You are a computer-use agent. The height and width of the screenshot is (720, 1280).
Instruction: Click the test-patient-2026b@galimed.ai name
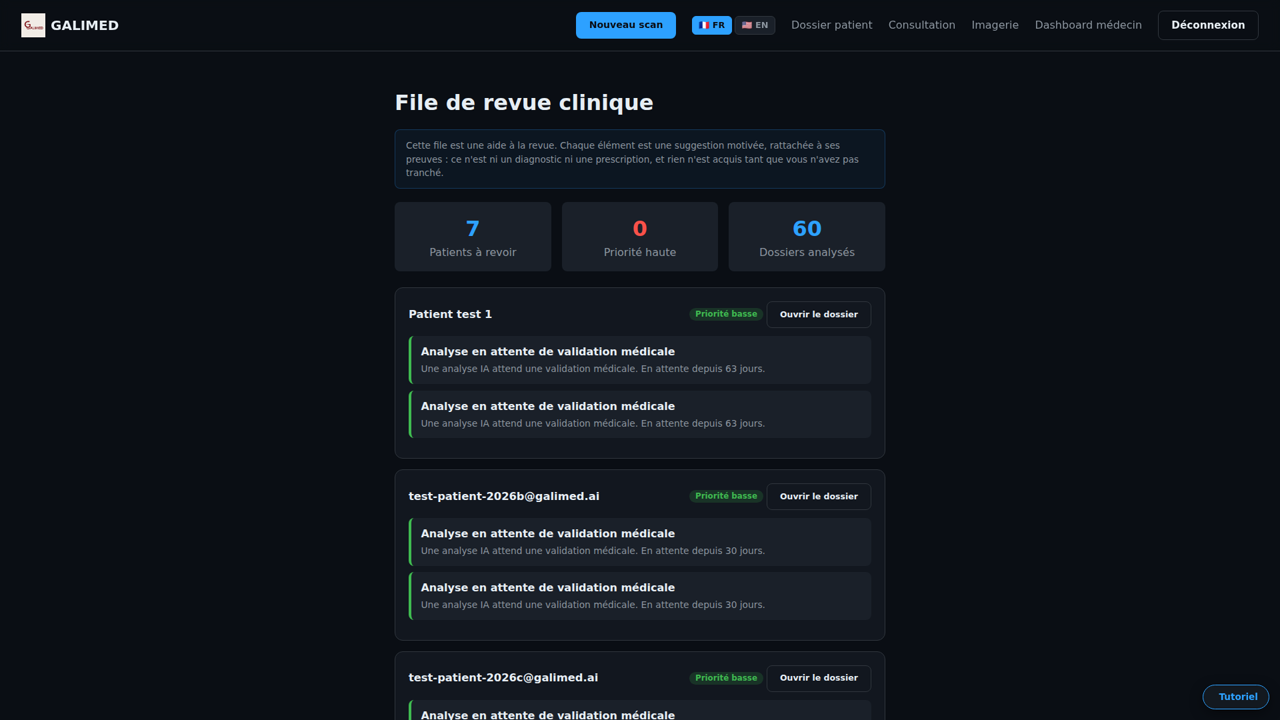(x=504, y=496)
